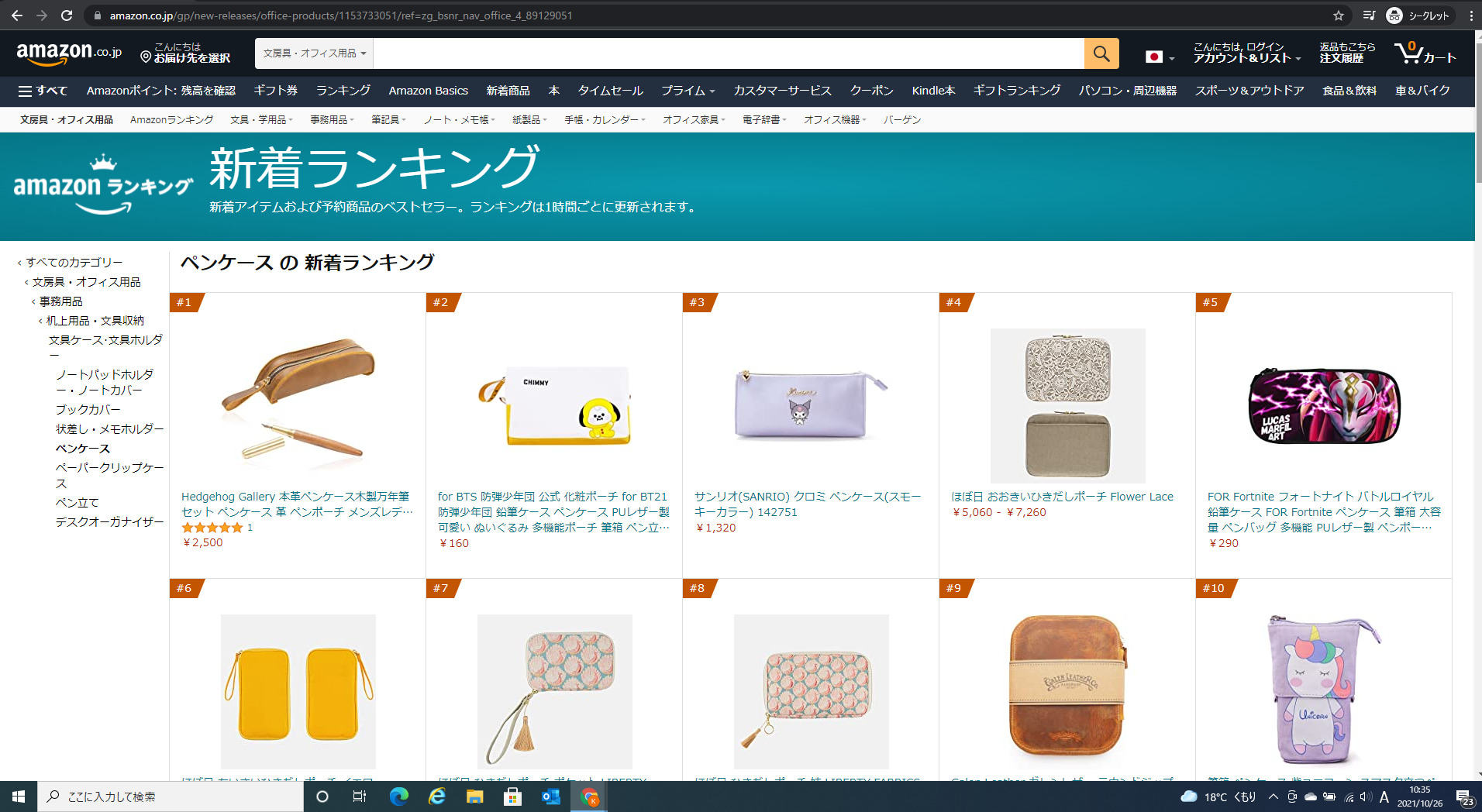Click the browser forward arrow

[42, 15]
